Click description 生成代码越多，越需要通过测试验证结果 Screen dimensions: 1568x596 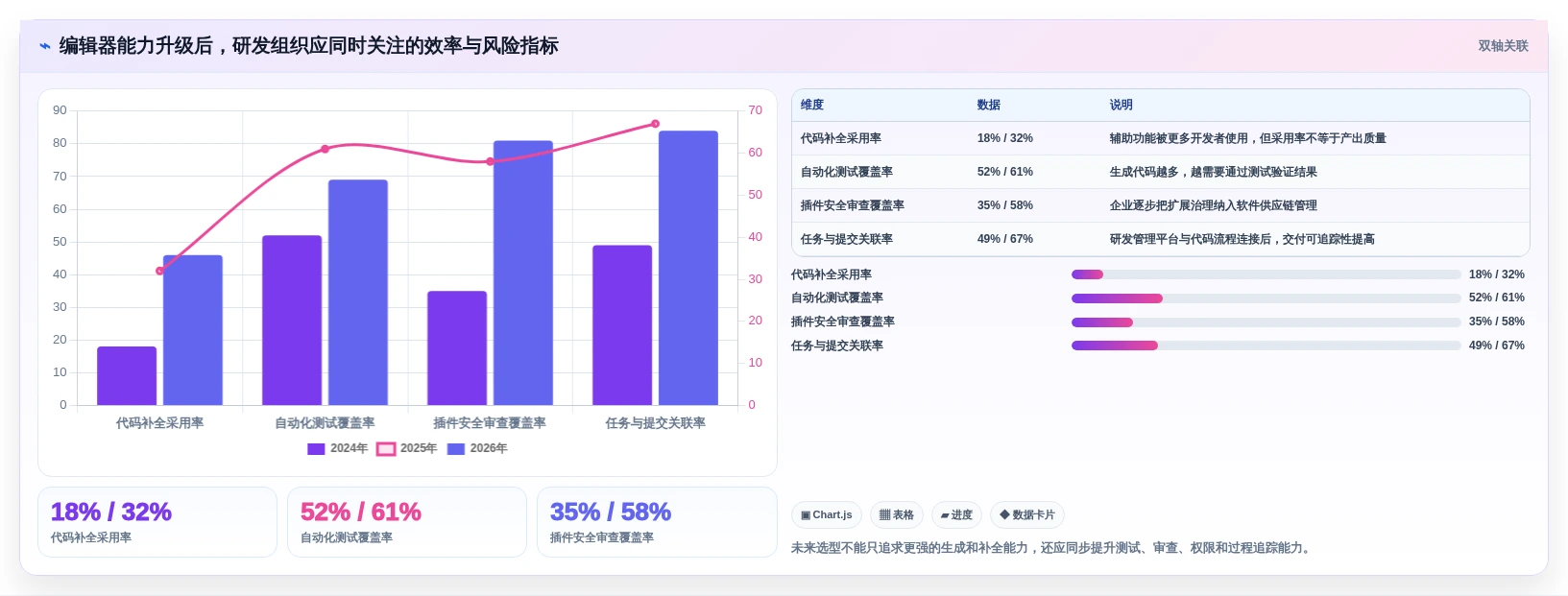click(1214, 172)
